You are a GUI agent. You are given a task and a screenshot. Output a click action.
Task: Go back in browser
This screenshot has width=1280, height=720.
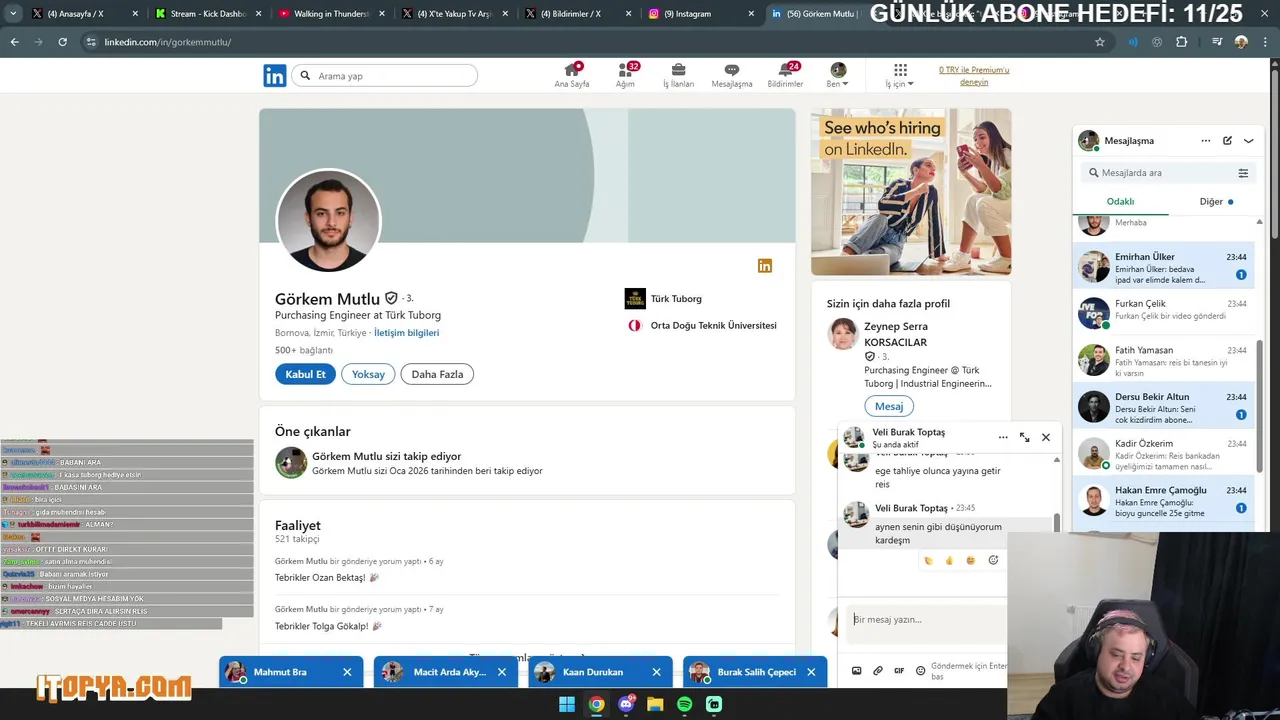click(x=14, y=42)
